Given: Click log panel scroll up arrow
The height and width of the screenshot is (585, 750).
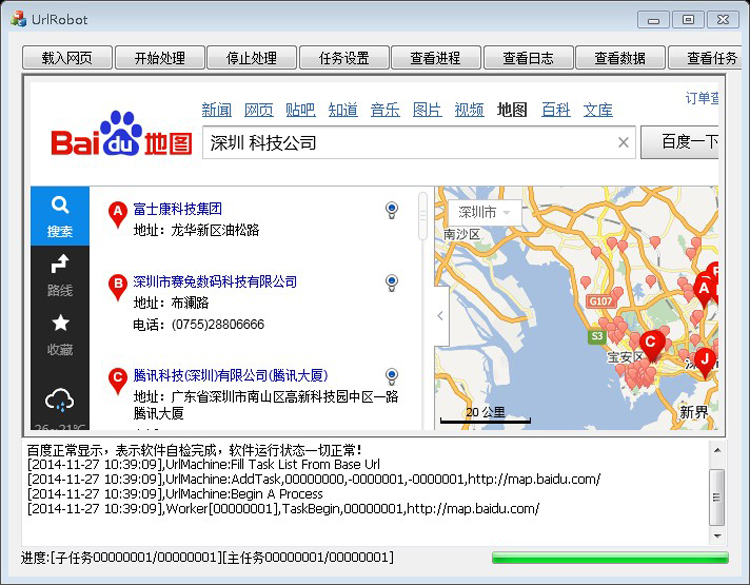Looking at the screenshot, I should (x=717, y=450).
